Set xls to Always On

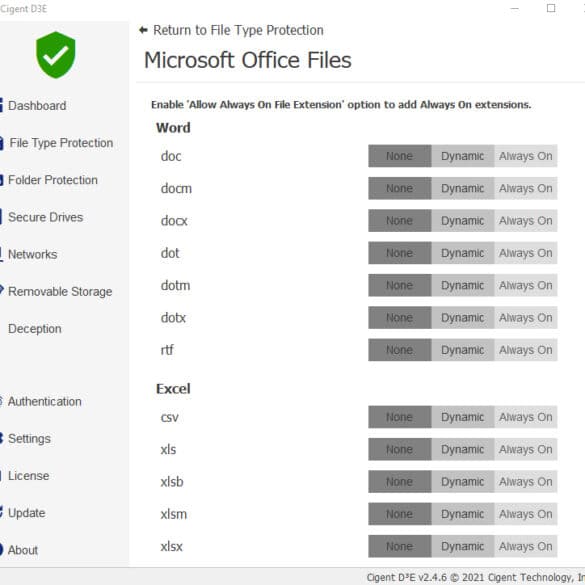pos(526,449)
